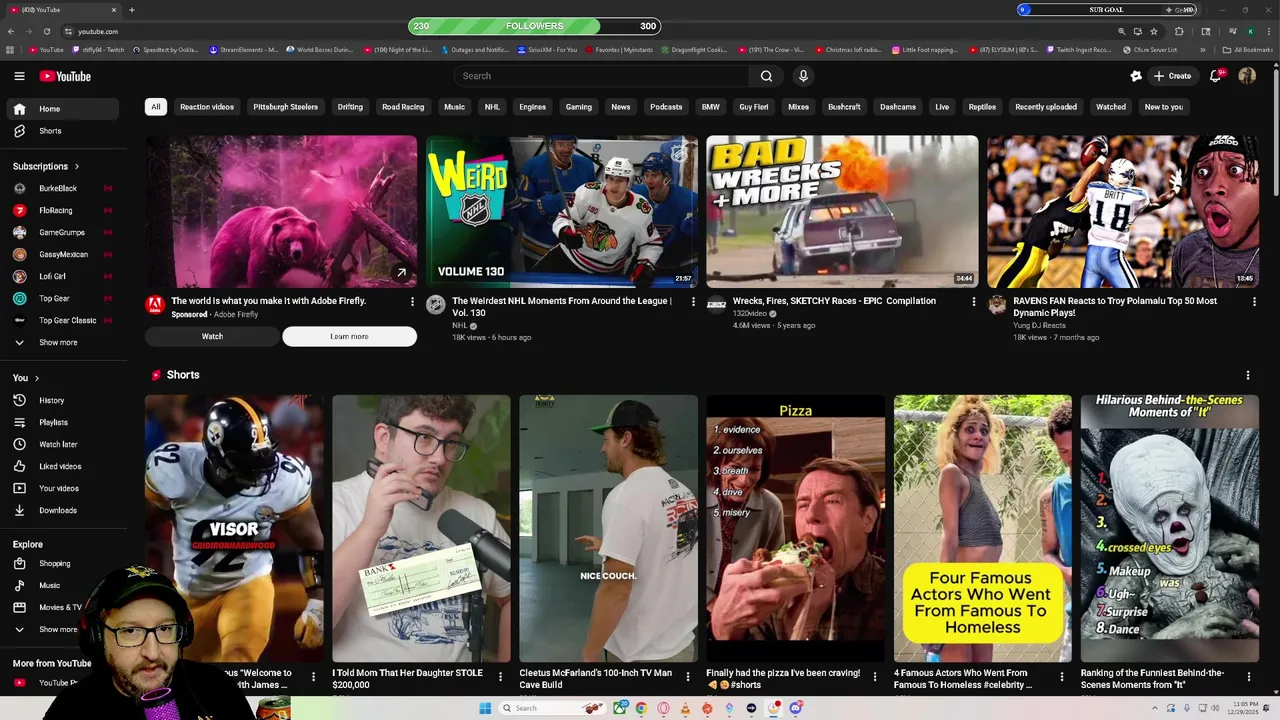Open the All Bookmarks folder
Viewport: 1280px width, 720px height.
tap(1248, 50)
